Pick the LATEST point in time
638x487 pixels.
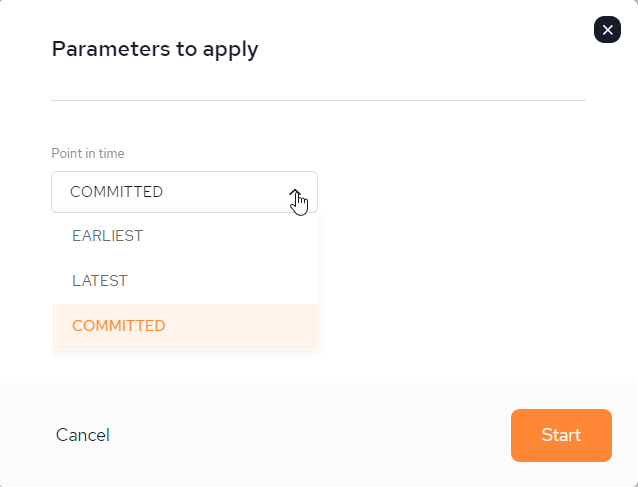(184, 281)
